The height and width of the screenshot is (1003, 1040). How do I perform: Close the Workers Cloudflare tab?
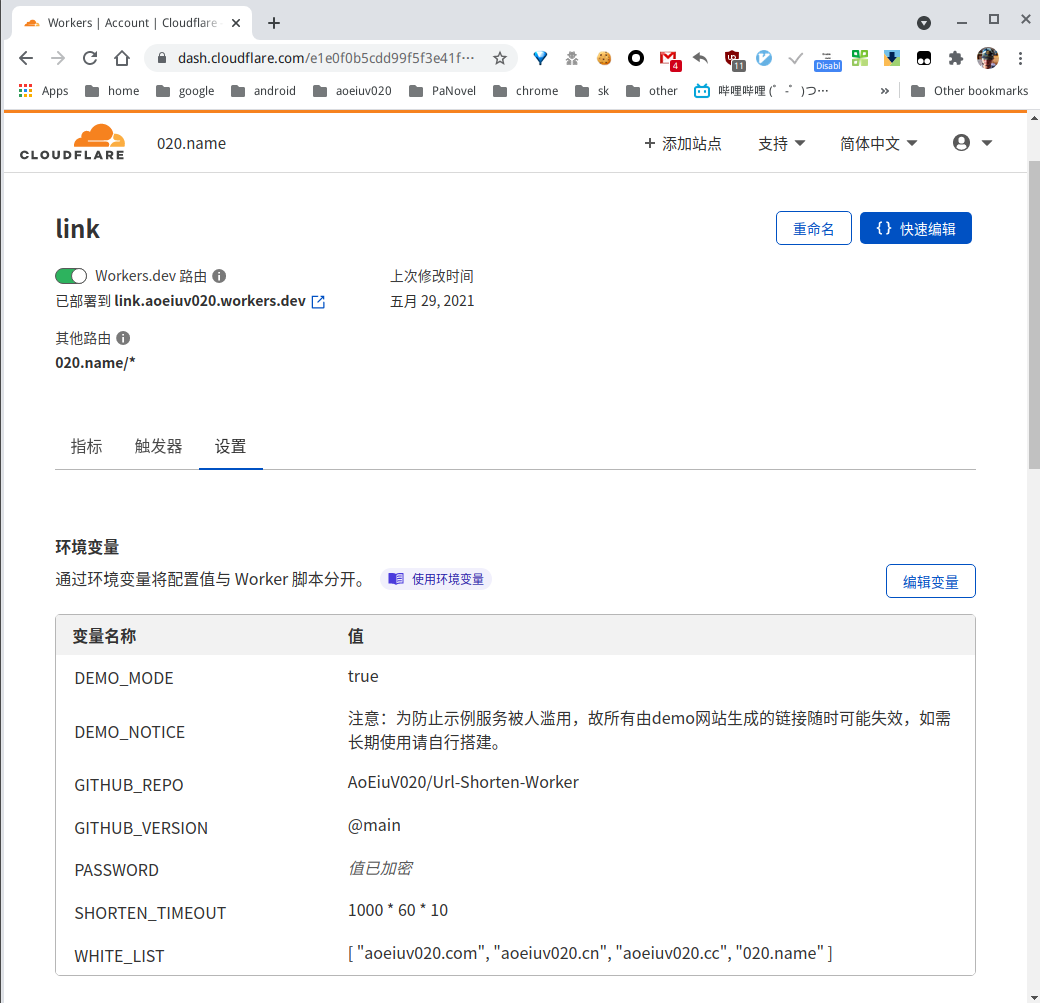[x=235, y=23]
